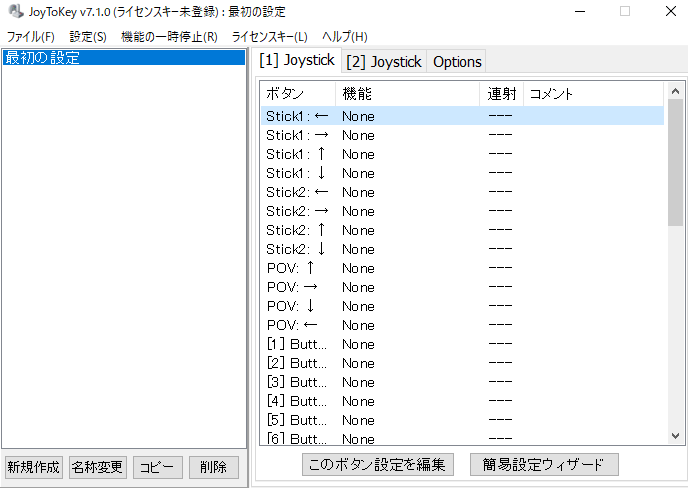688x488 pixels.
Task: Click the 新規作成 button
Action: [x=33, y=467]
